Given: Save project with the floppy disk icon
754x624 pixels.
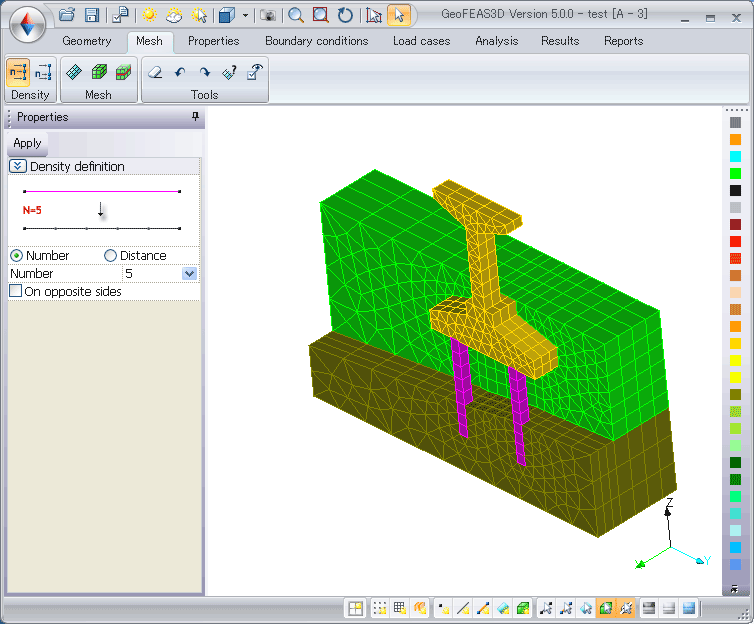Looking at the screenshot, I should pyautogui.click(x=91, y=15).
